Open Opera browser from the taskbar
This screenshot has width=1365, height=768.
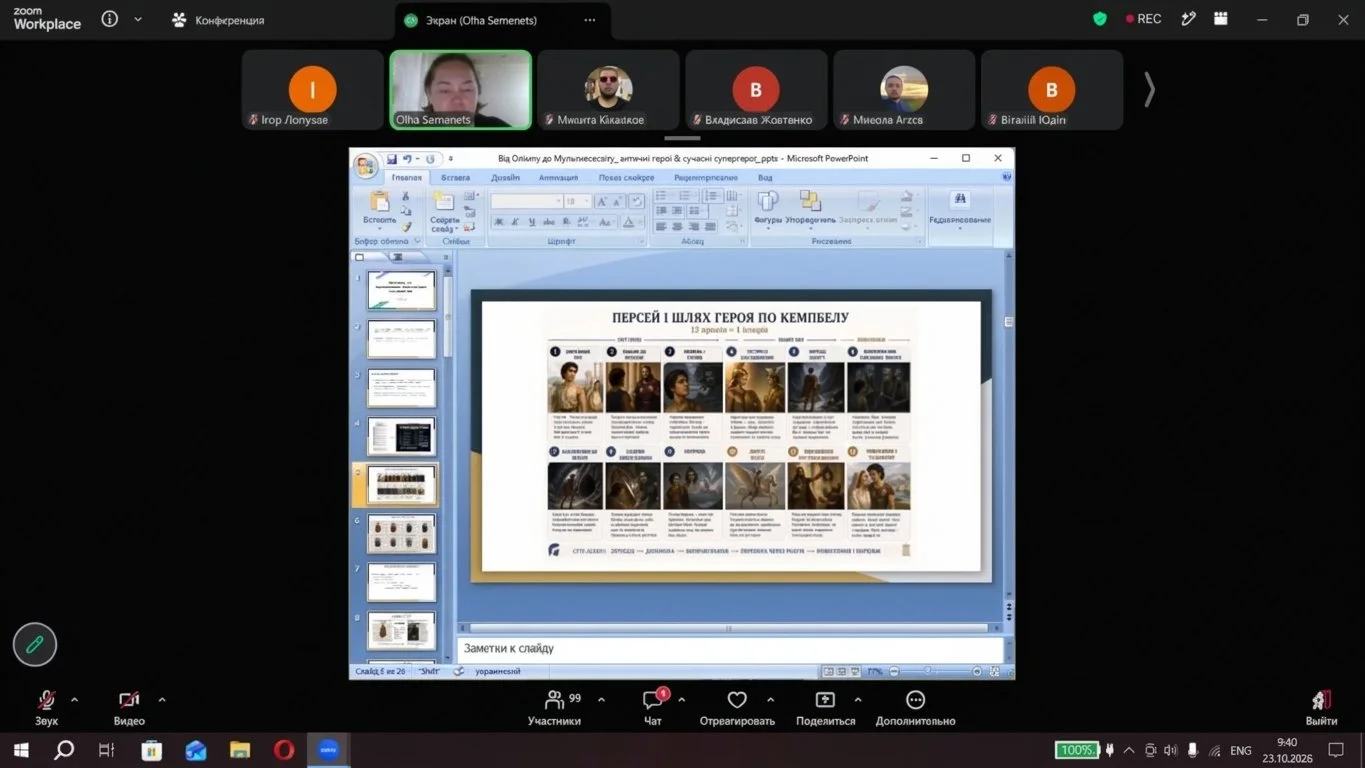[284, 750]
